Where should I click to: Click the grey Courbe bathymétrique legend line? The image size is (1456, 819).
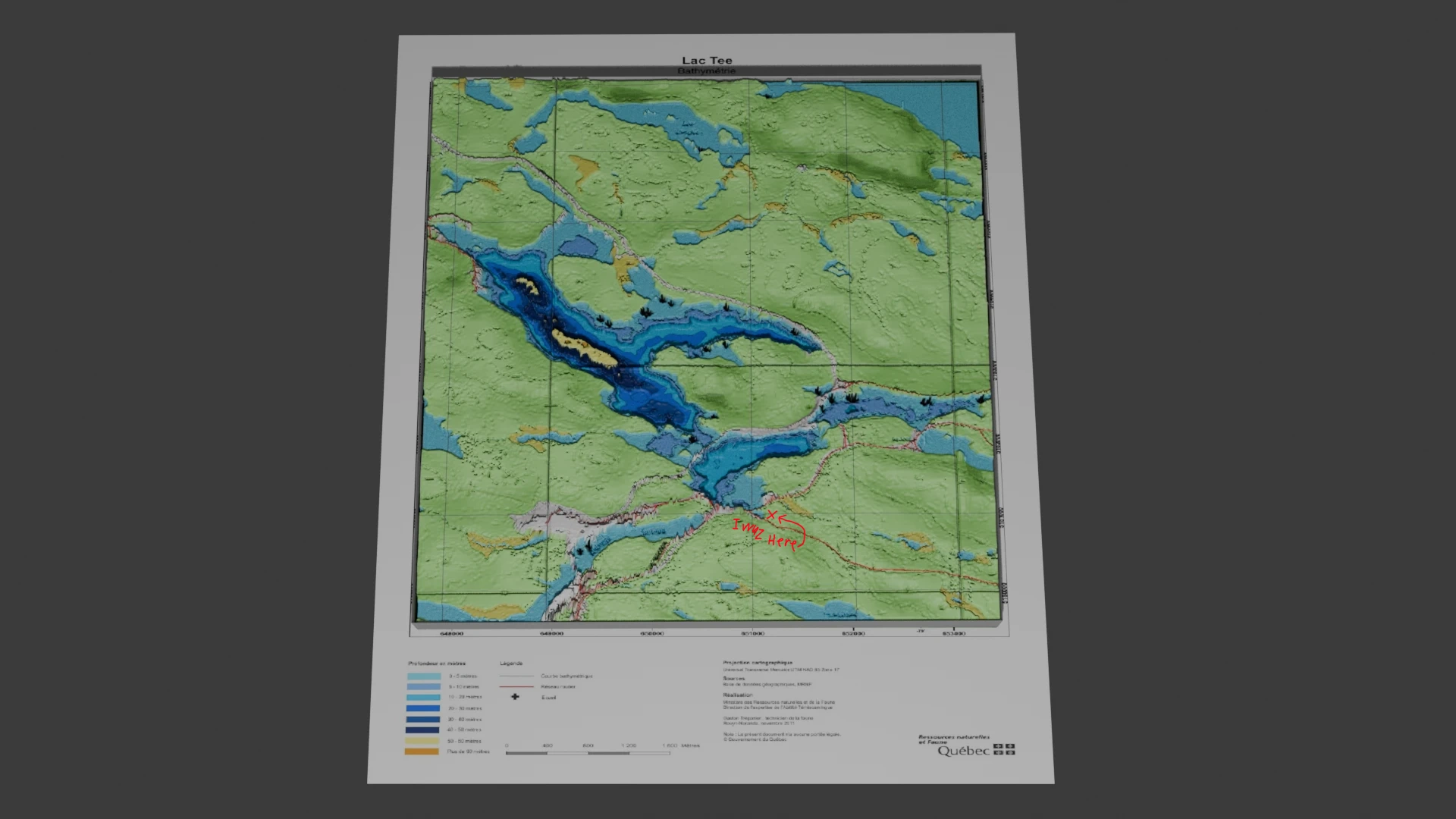pos(516,676)
